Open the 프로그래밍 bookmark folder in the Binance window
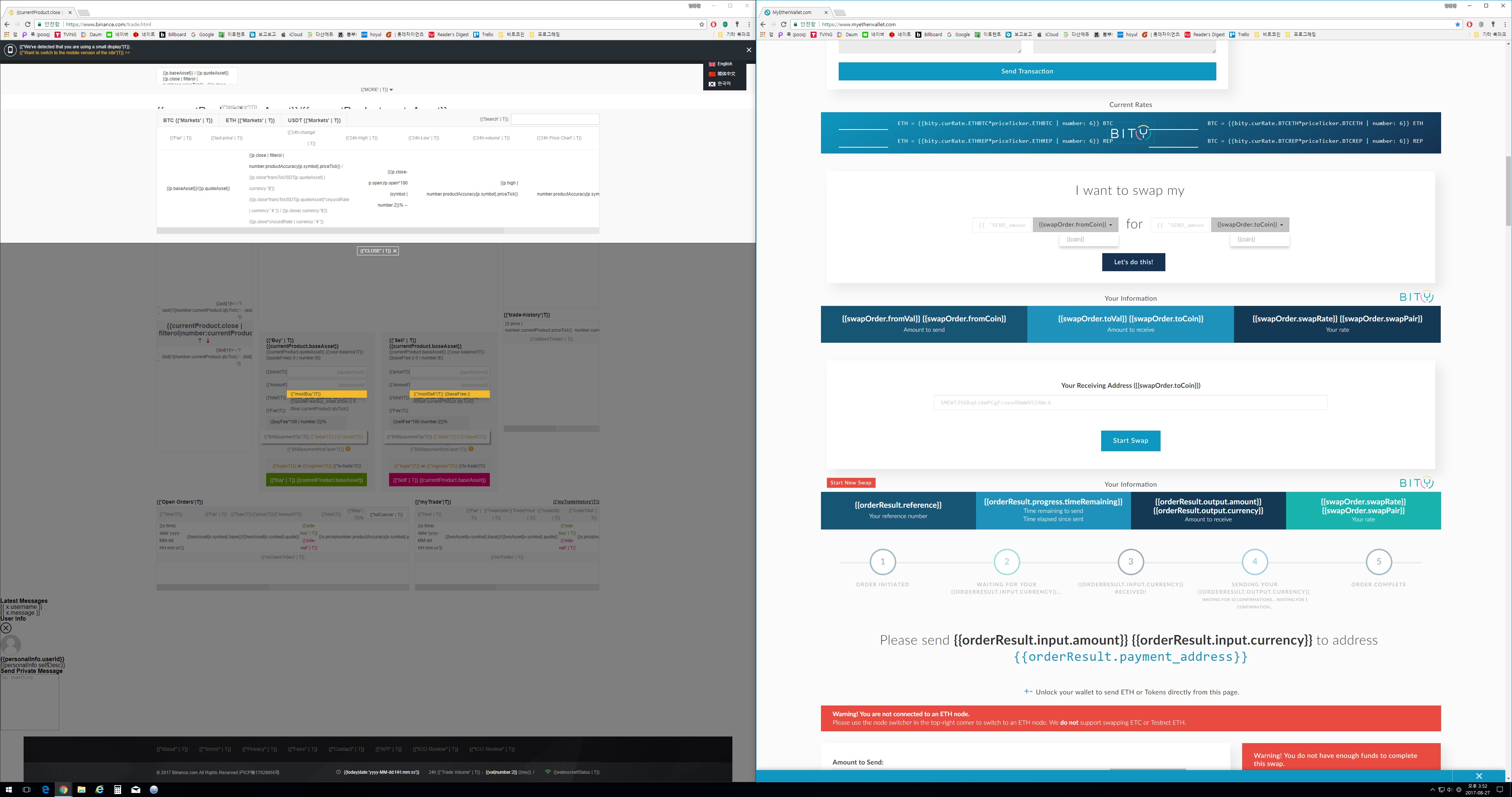Screen dimensions: 1512x797 pyautogui.click(x=545, y=35)
